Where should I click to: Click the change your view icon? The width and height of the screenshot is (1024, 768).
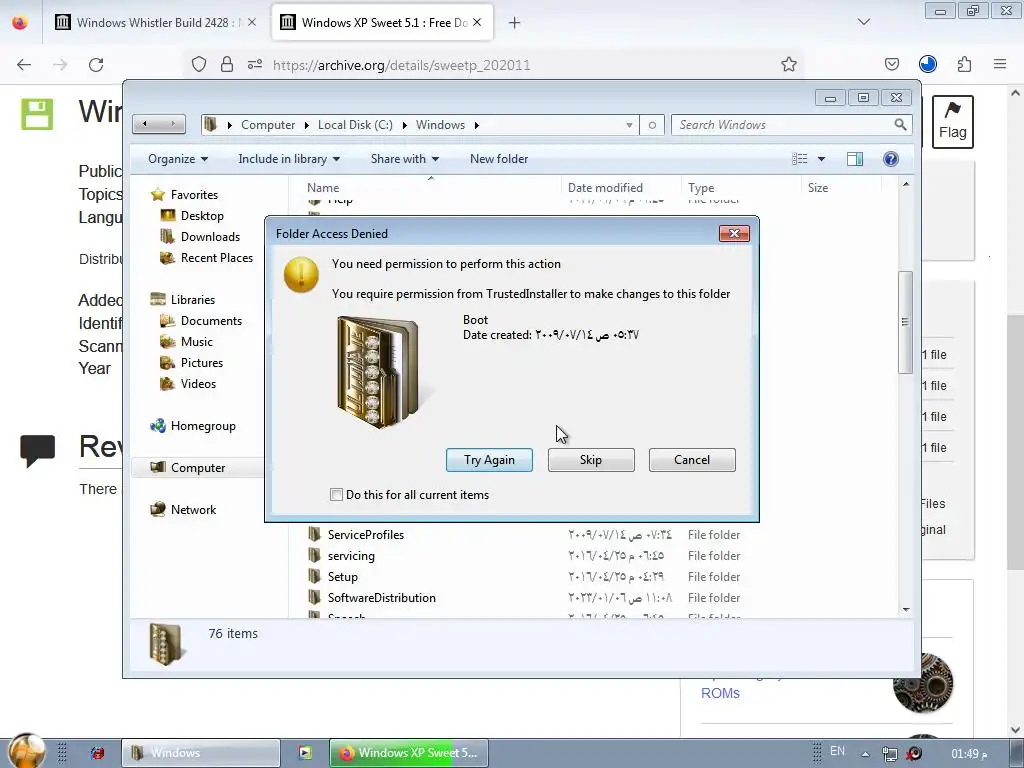(800, 159)
